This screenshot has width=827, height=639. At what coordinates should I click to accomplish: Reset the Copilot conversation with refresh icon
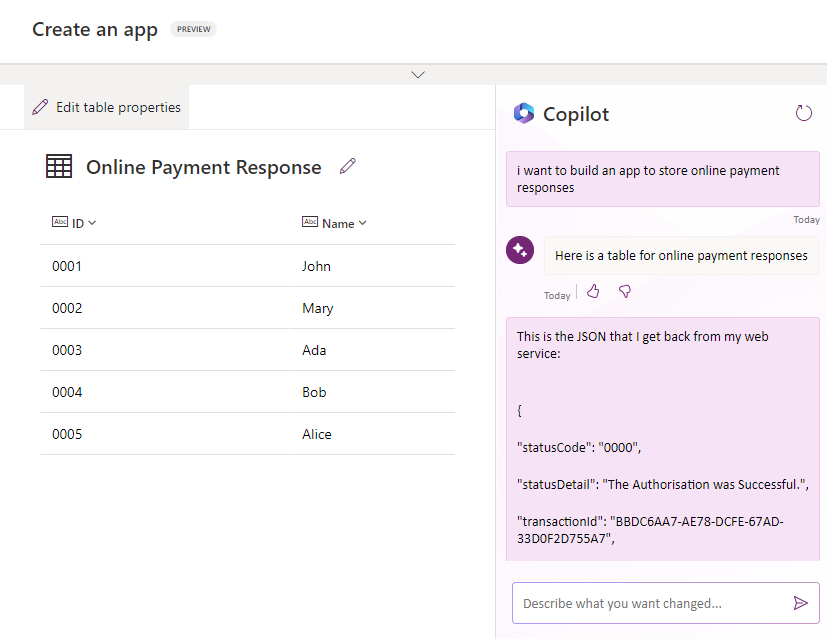click(x=803, y=113)
